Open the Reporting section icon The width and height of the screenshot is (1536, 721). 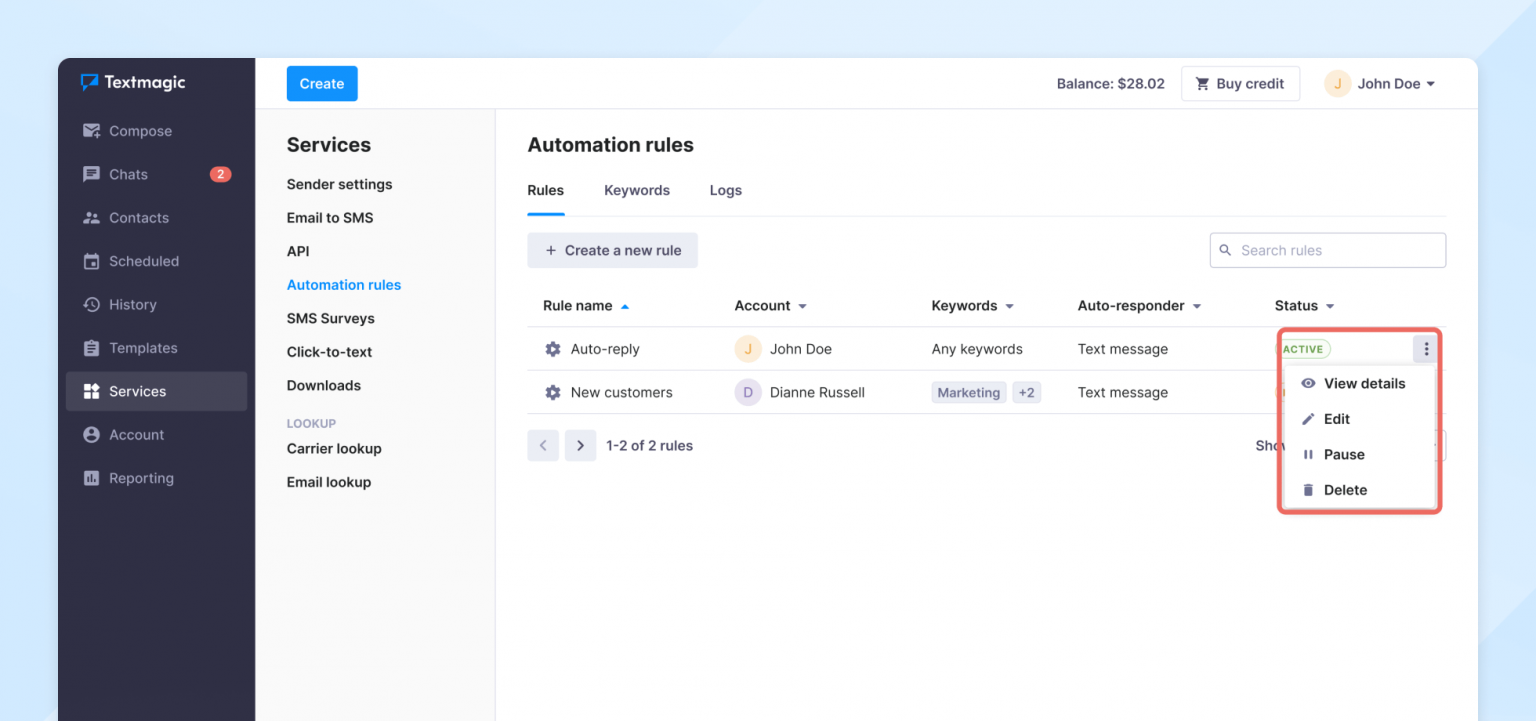click(91, 478)
